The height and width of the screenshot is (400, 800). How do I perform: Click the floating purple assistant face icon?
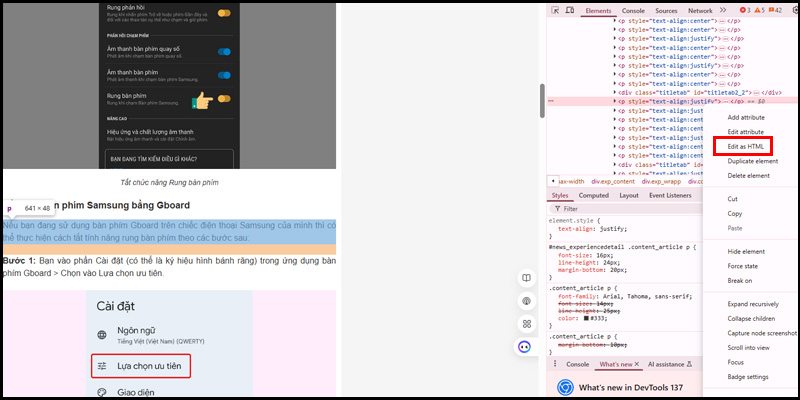pos(524,347)
